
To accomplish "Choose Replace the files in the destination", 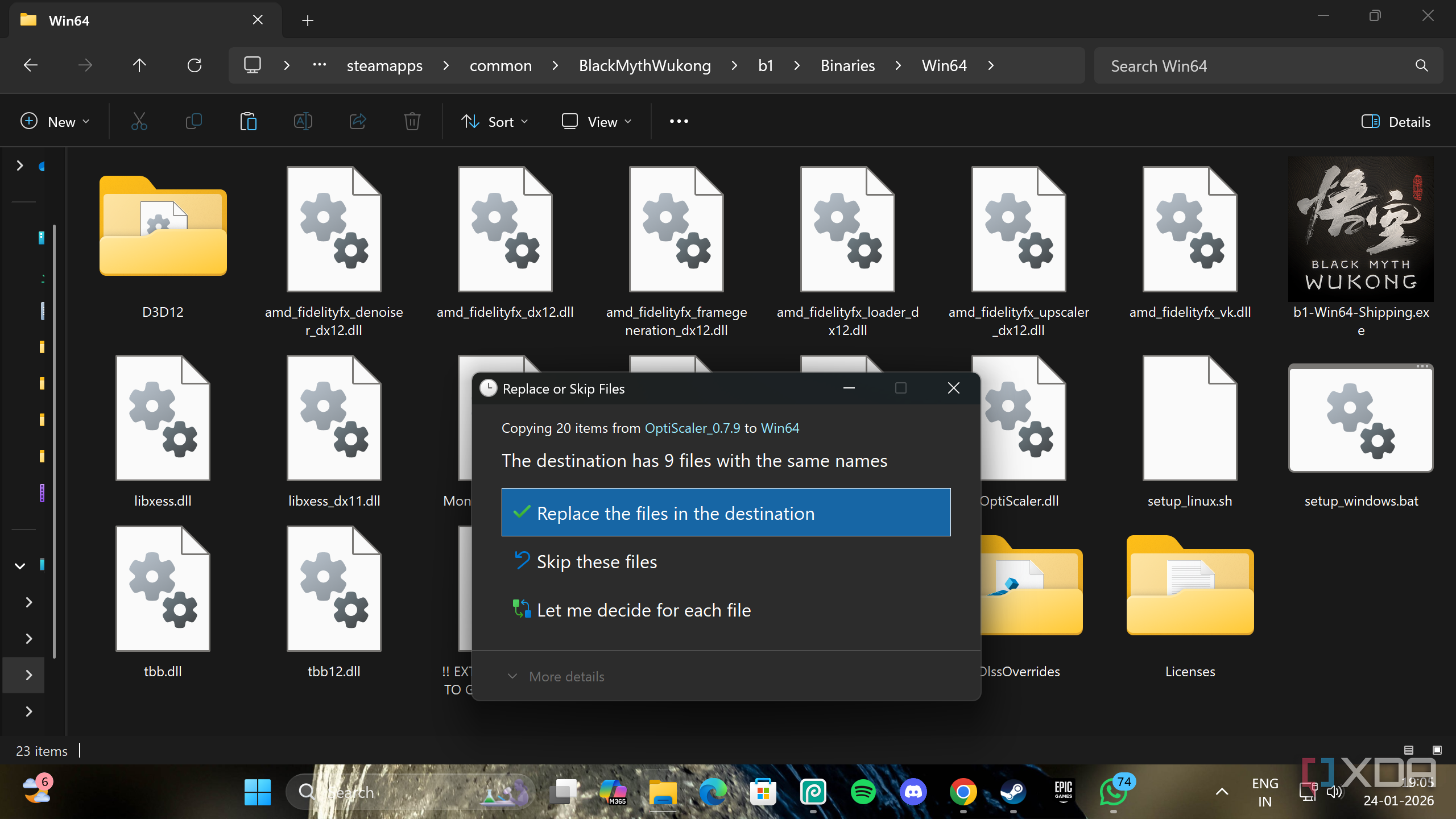I will coord(726,512).
